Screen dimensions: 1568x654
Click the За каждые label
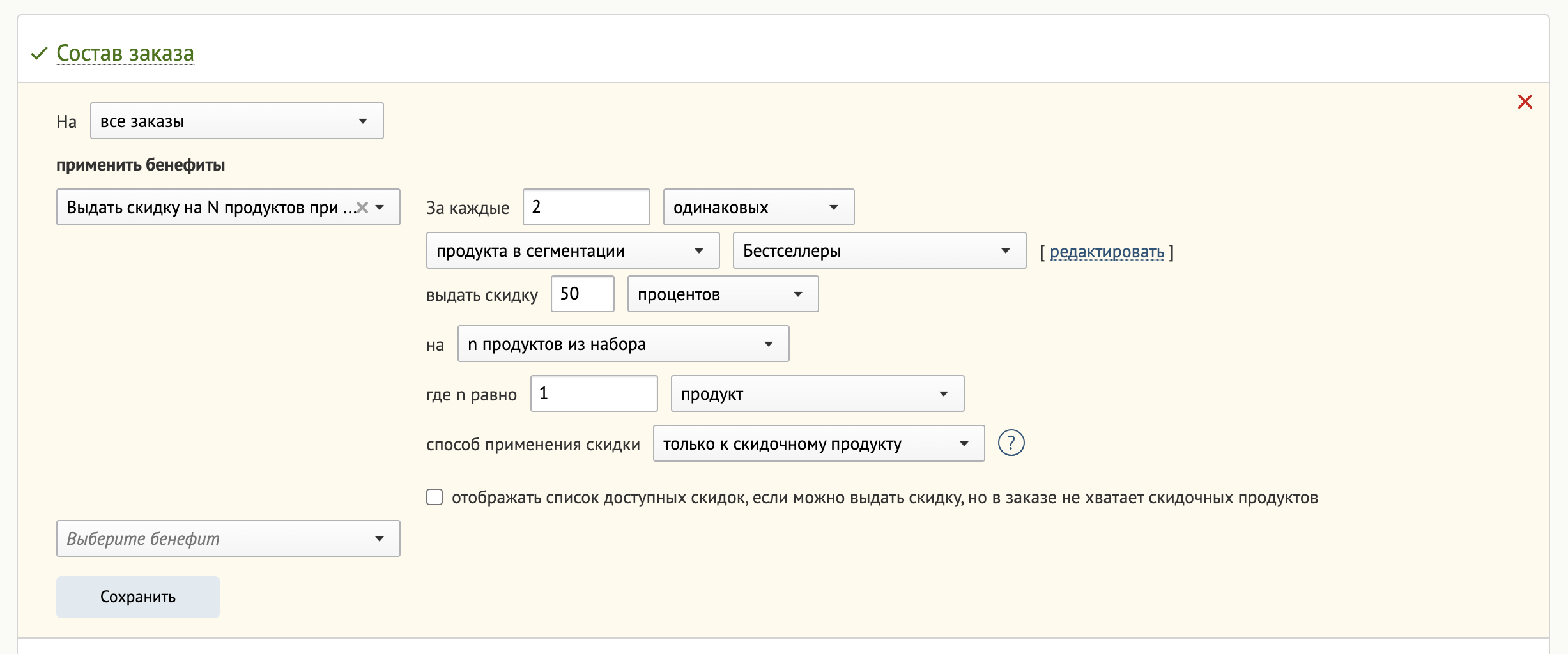coord(468,208)
